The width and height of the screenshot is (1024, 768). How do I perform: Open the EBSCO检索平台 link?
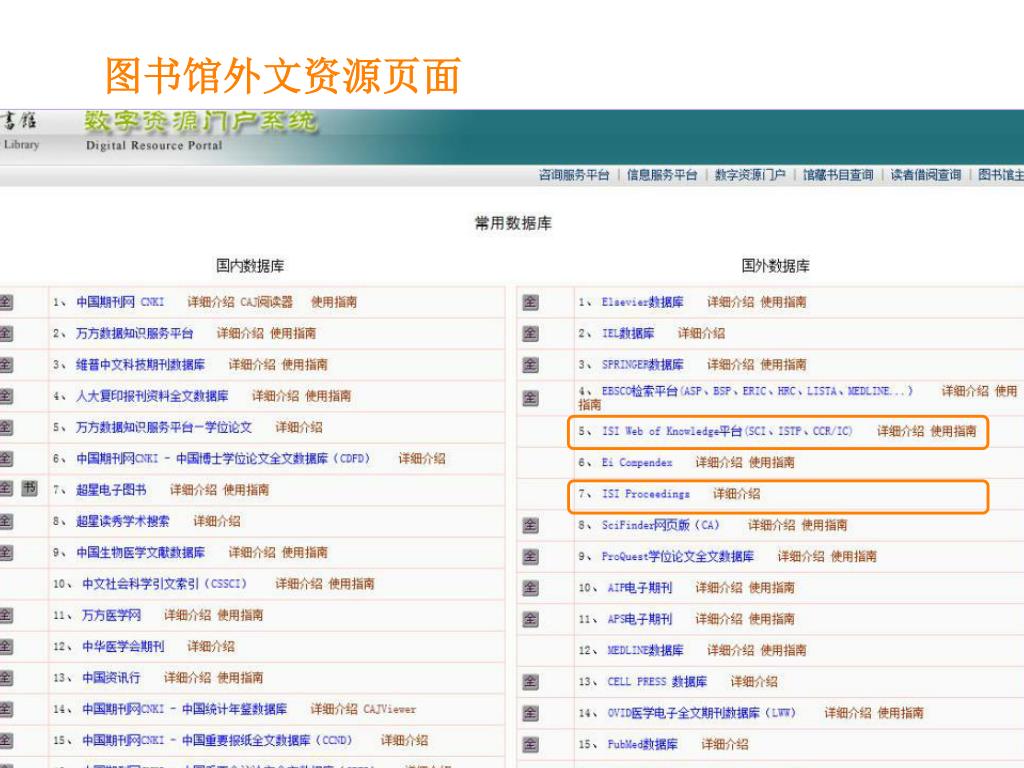[757, 391]
